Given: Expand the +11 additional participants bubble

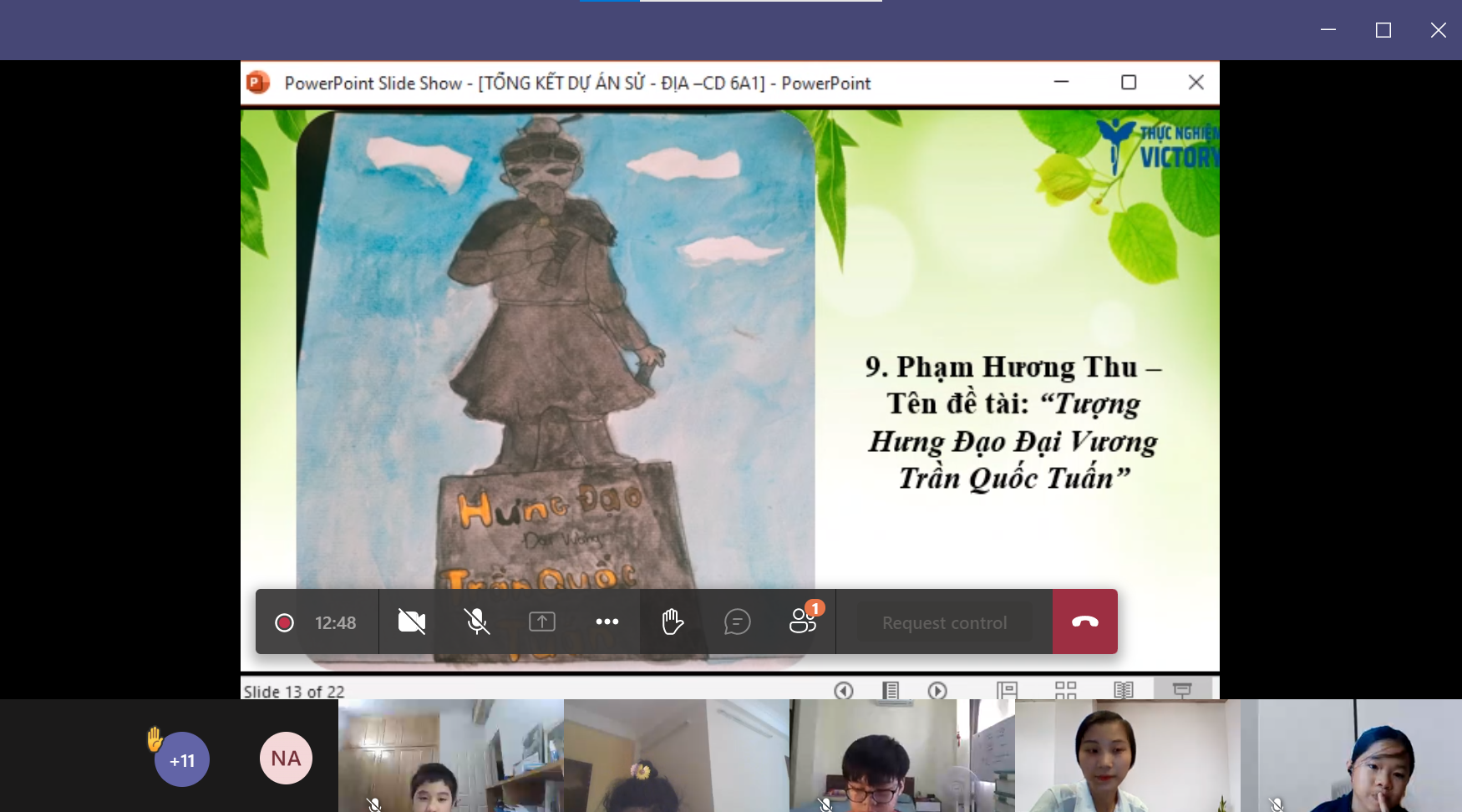Looking at the screenshot, I should 182,759.
